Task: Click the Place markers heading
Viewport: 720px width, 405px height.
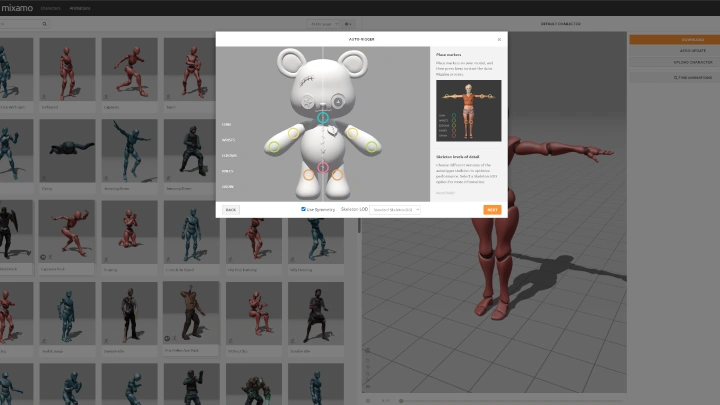Action: click(x=449, y=55)
